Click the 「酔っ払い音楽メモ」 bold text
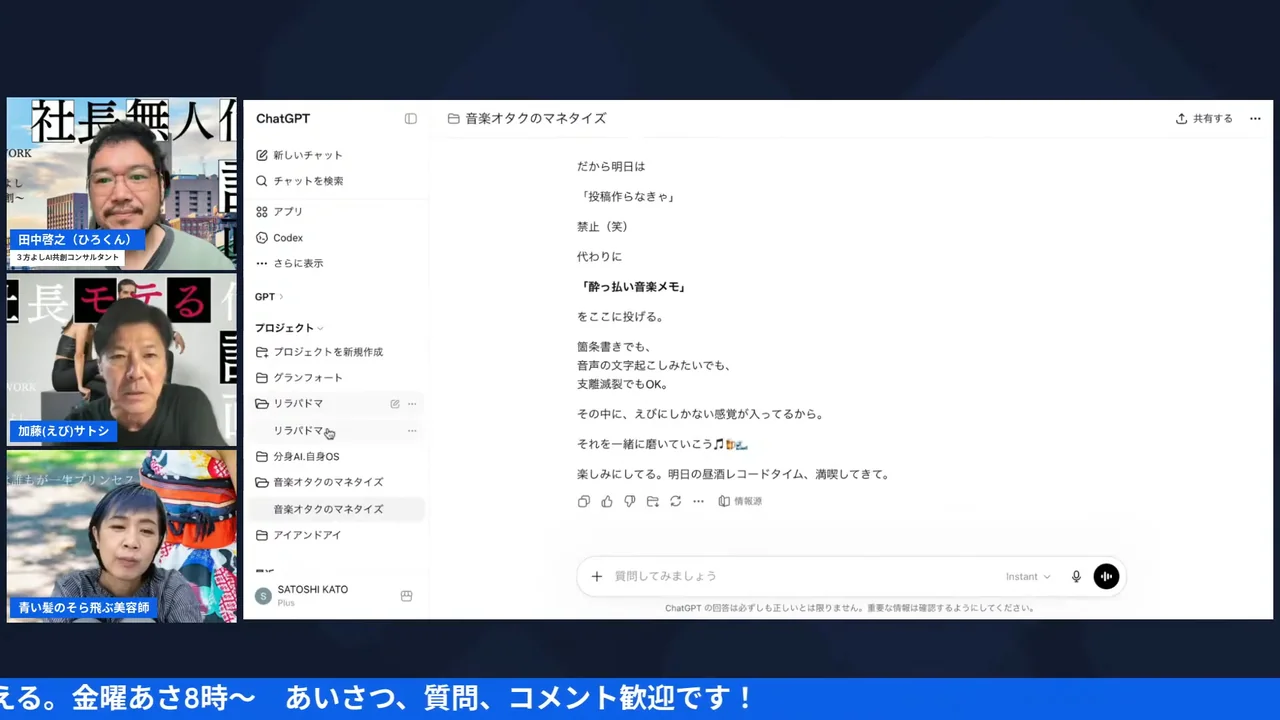The image size is (1280, 720). coord(632,287)
